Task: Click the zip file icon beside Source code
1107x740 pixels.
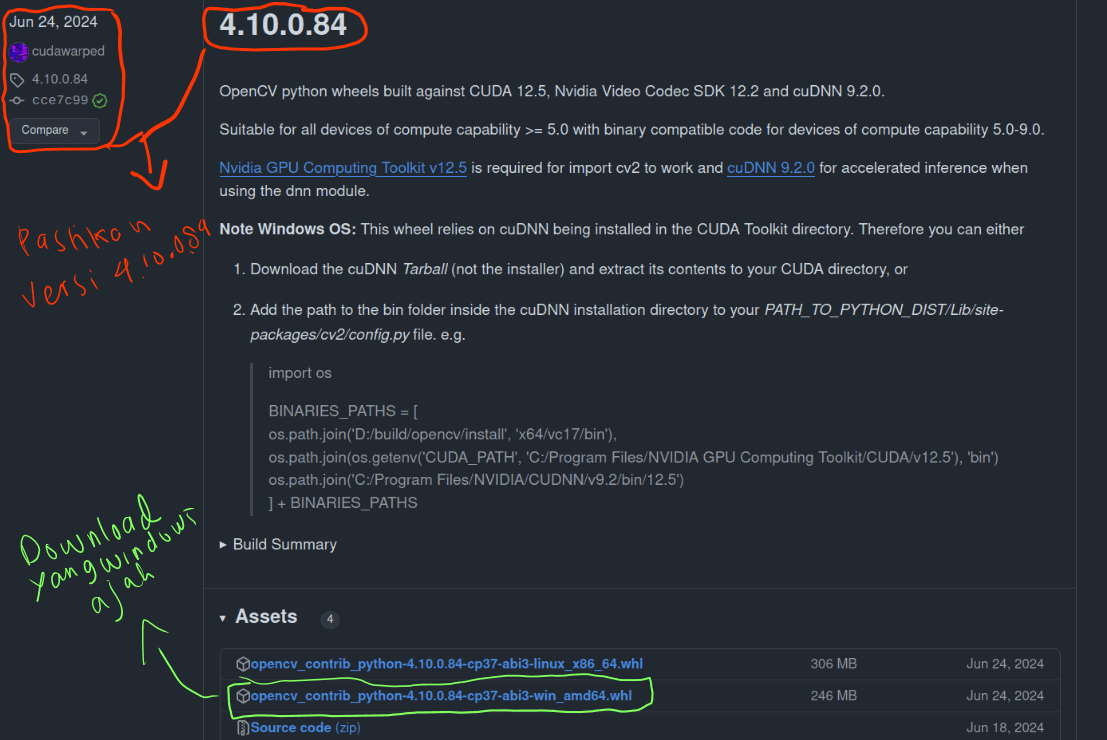Action: pyautogui.click(x=242, y=728)
